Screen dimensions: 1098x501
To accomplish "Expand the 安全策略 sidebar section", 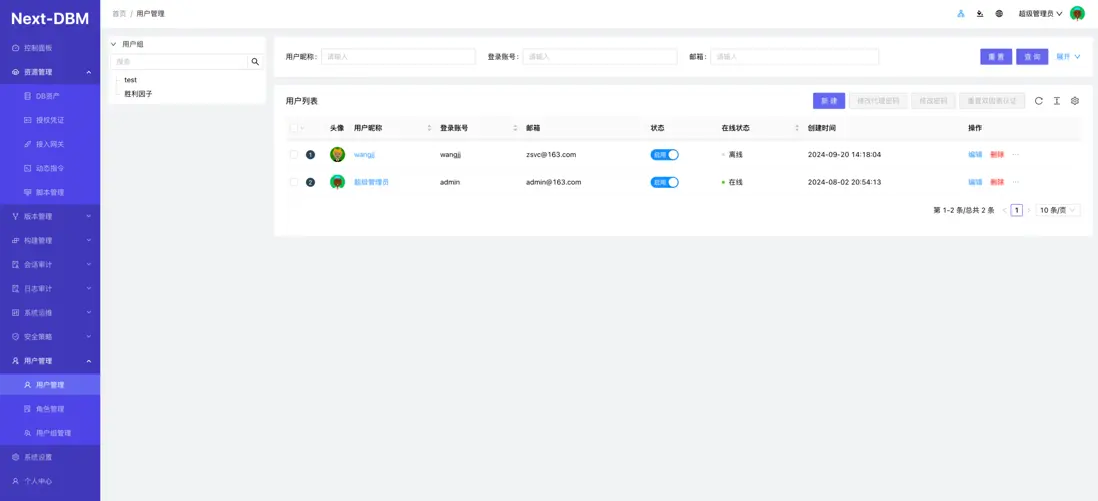I will (50, 336).
